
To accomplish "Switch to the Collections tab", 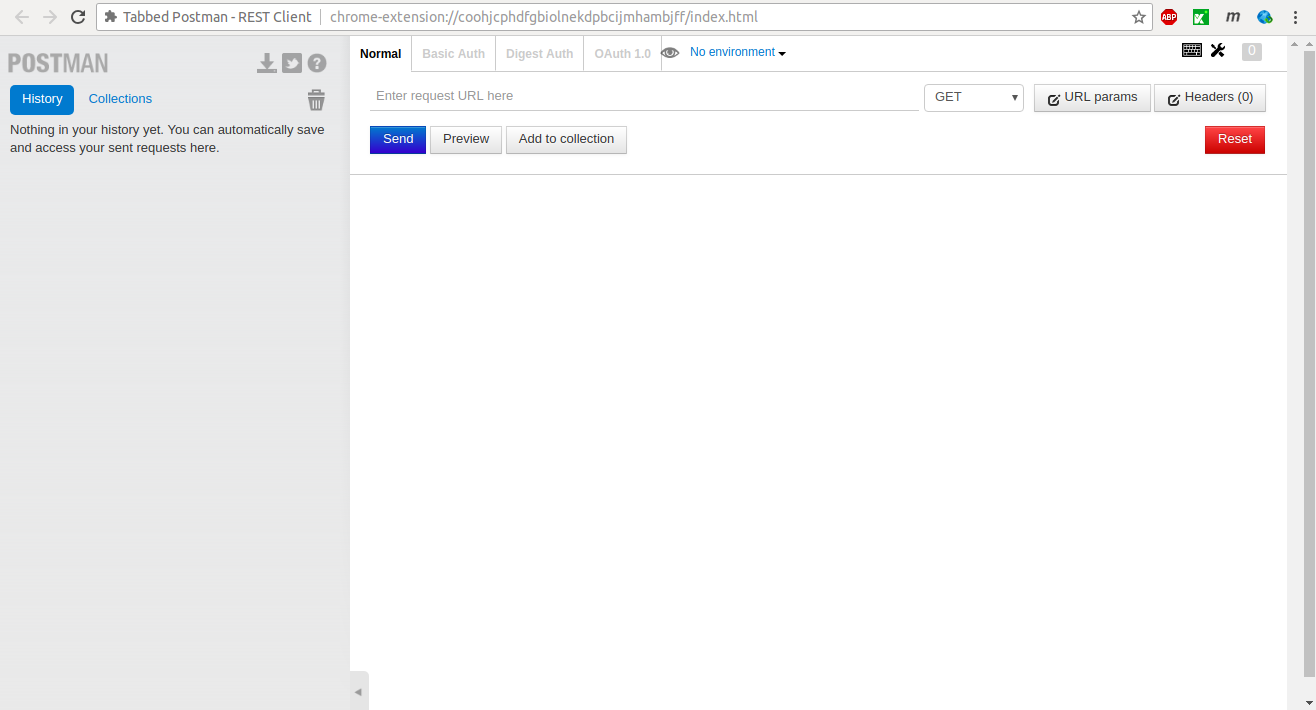I will coord(120,99).
